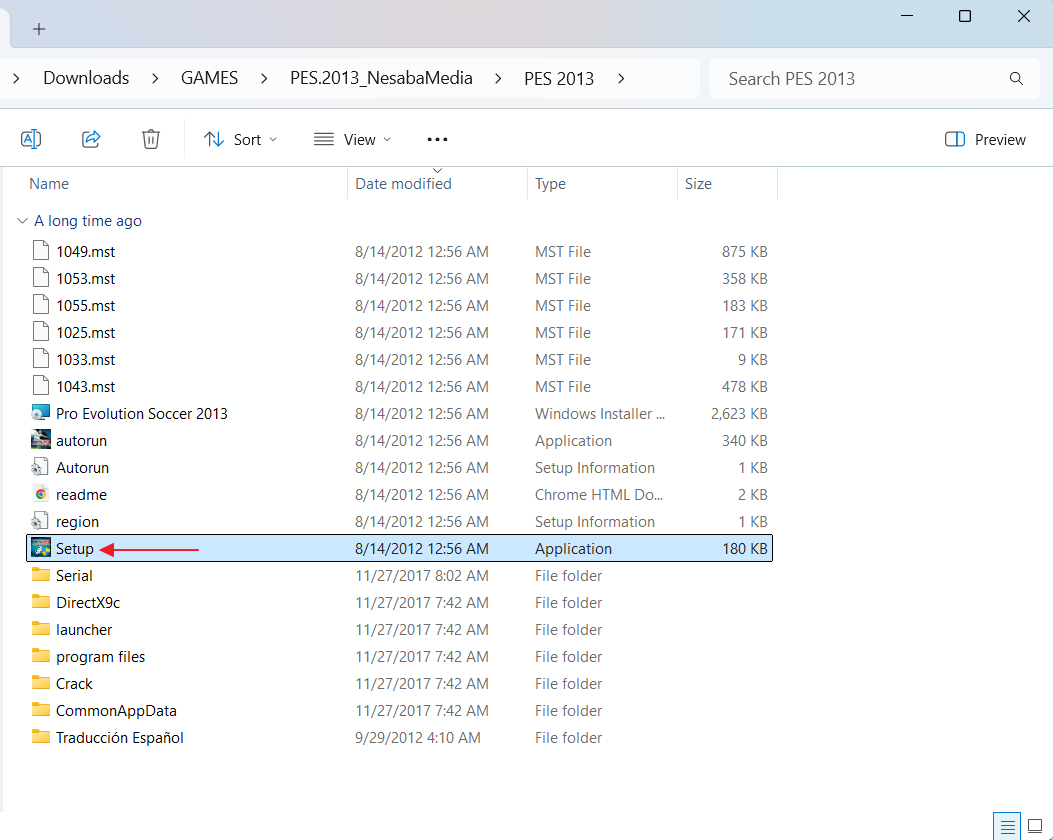Image resolution: width=1053 pixels, height=840 pixels.
Task: Click the '9 KB' size value
Action: pos(752,360)
